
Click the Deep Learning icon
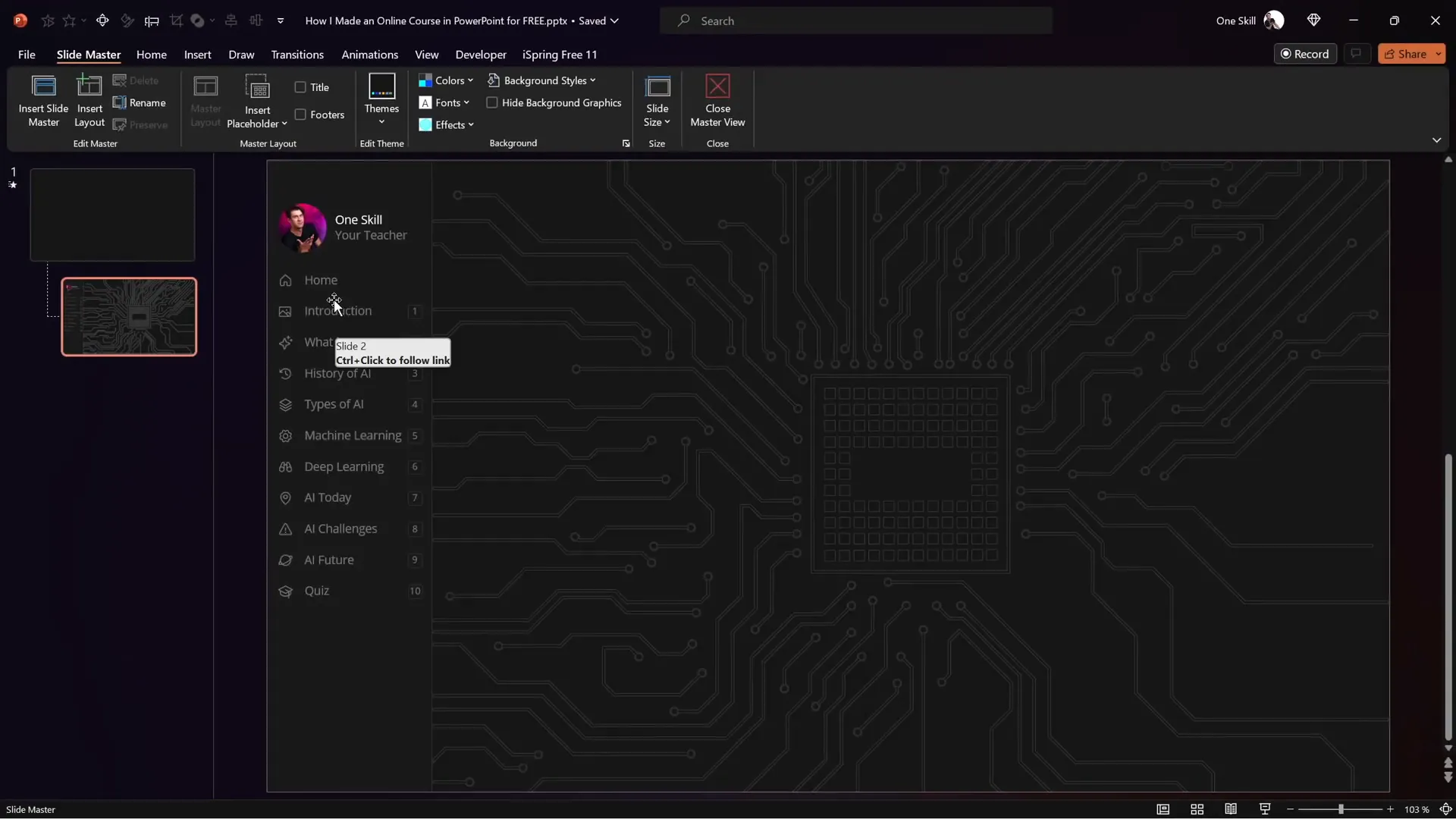(x=285, y=467)
